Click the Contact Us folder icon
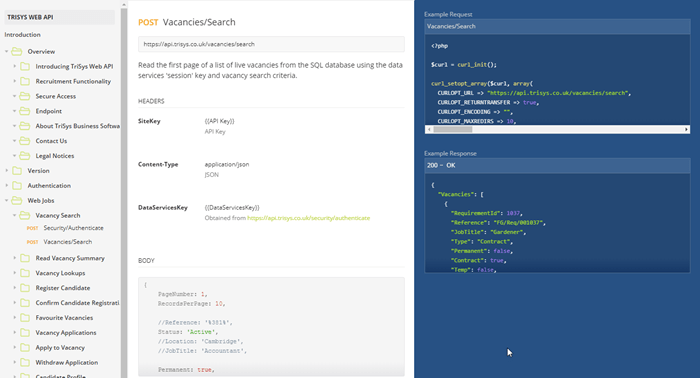The image size is (700, 378). [25, 141]
